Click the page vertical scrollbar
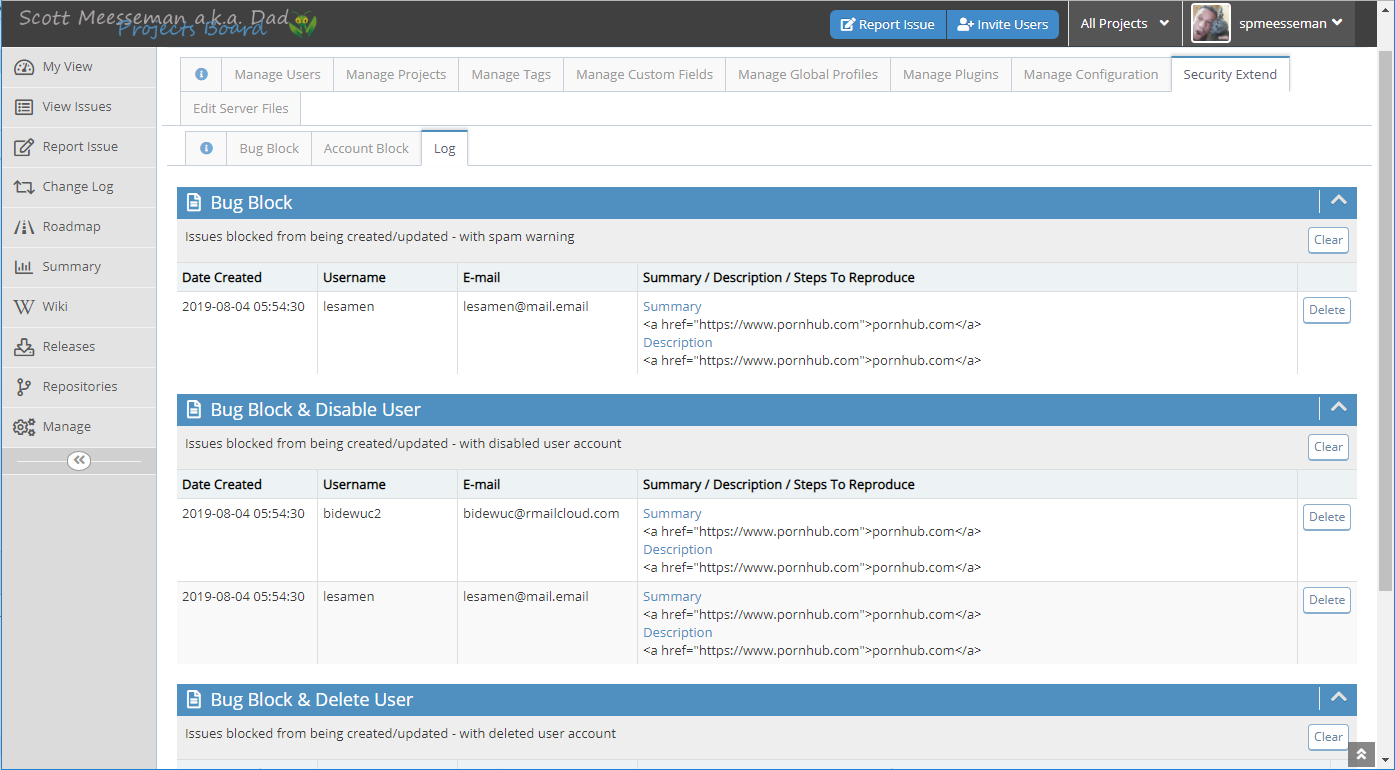The width and height of the screenshot is (1395, 770). 1385,320
